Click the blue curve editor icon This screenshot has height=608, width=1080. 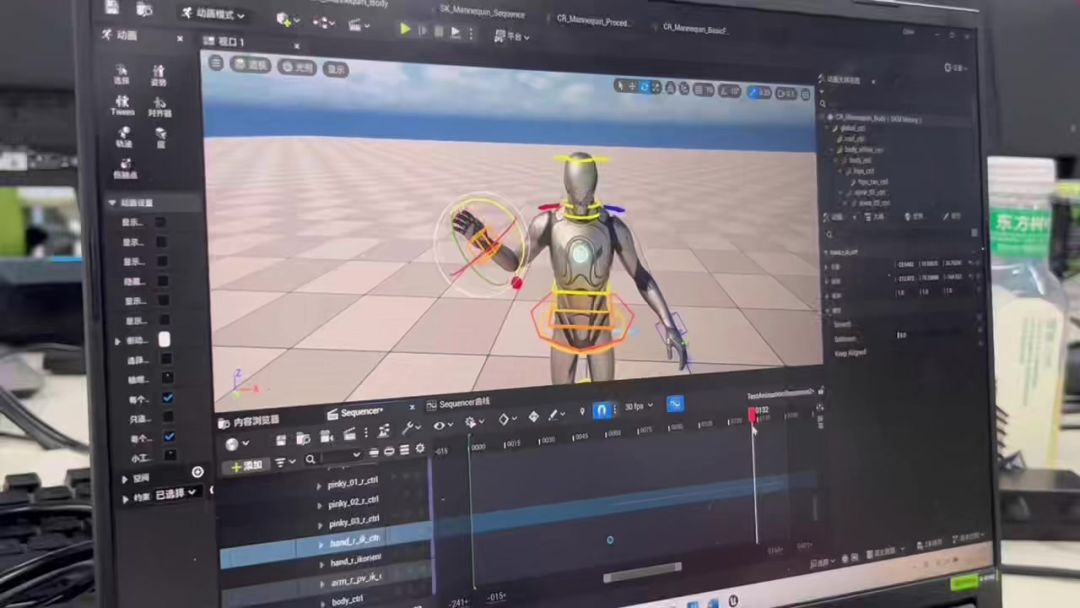click(x=675, y=404)
